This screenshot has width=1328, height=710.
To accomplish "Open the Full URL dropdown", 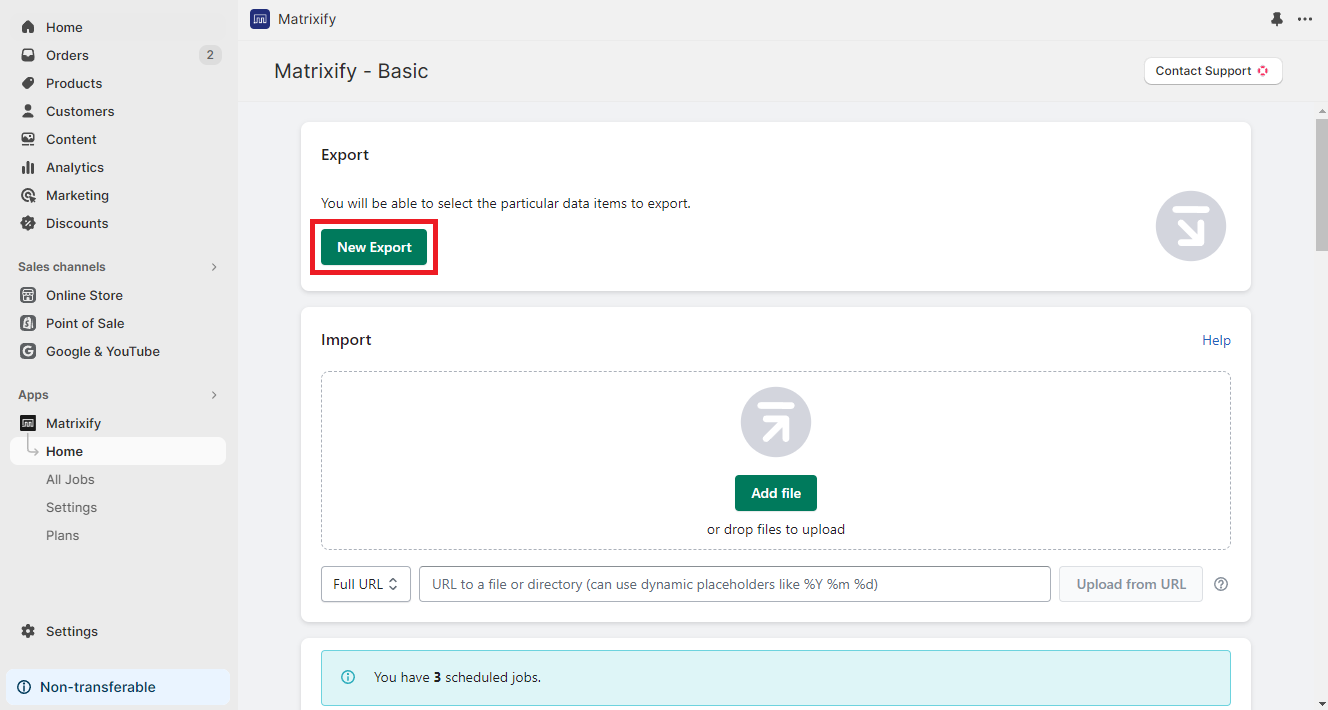I will (366, 584).
